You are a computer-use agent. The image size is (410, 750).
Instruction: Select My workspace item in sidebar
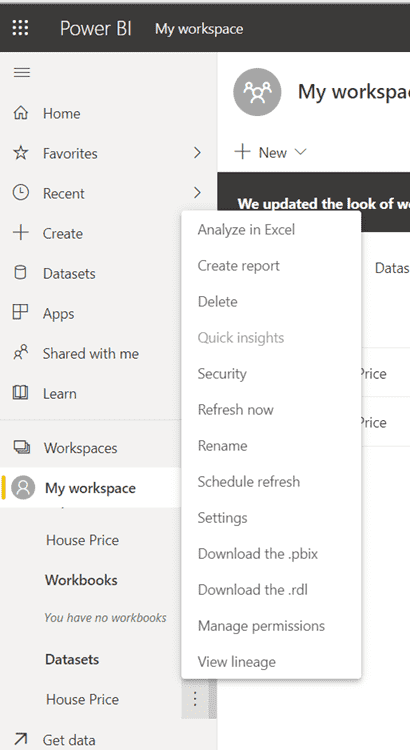91,487
